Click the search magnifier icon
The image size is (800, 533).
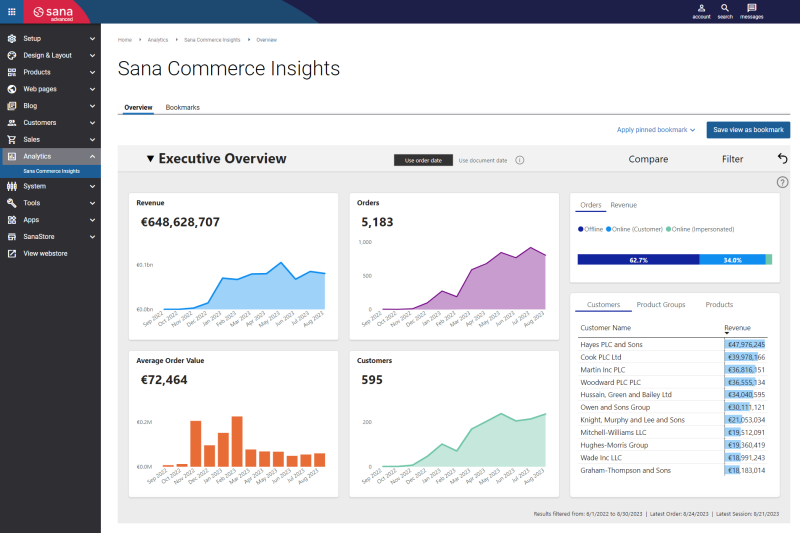point(725,11)
